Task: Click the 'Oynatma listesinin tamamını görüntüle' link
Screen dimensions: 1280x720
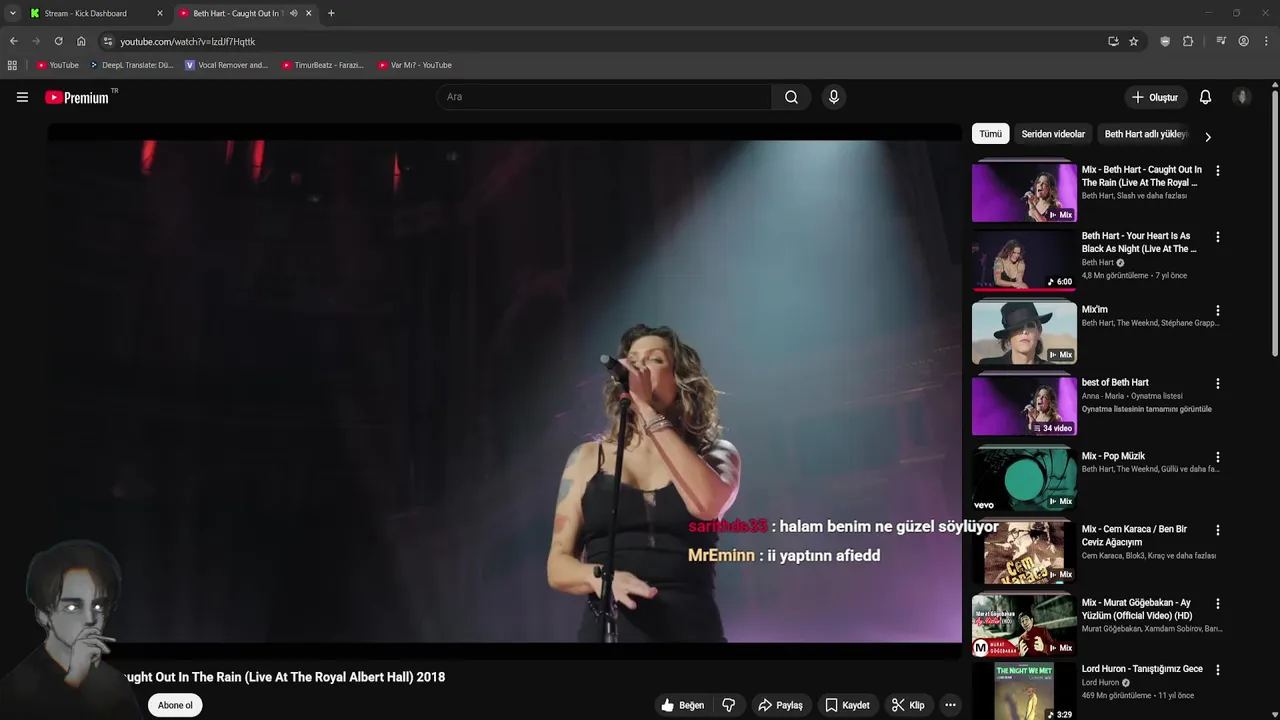Action: pyautogui.click(x=1146, y=409)
